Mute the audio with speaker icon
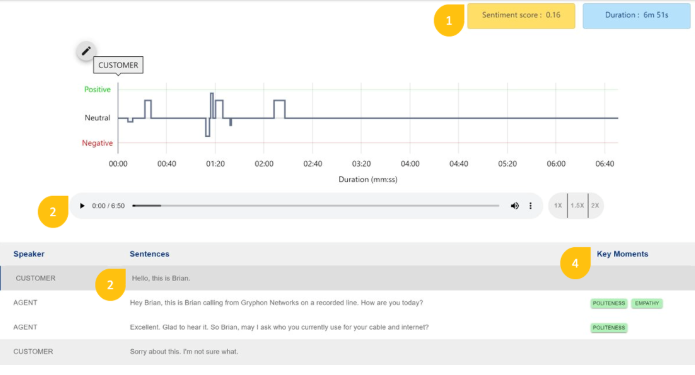Image resolution: width=695 pixels, height=375 pixels. click(x=515, y=206)
